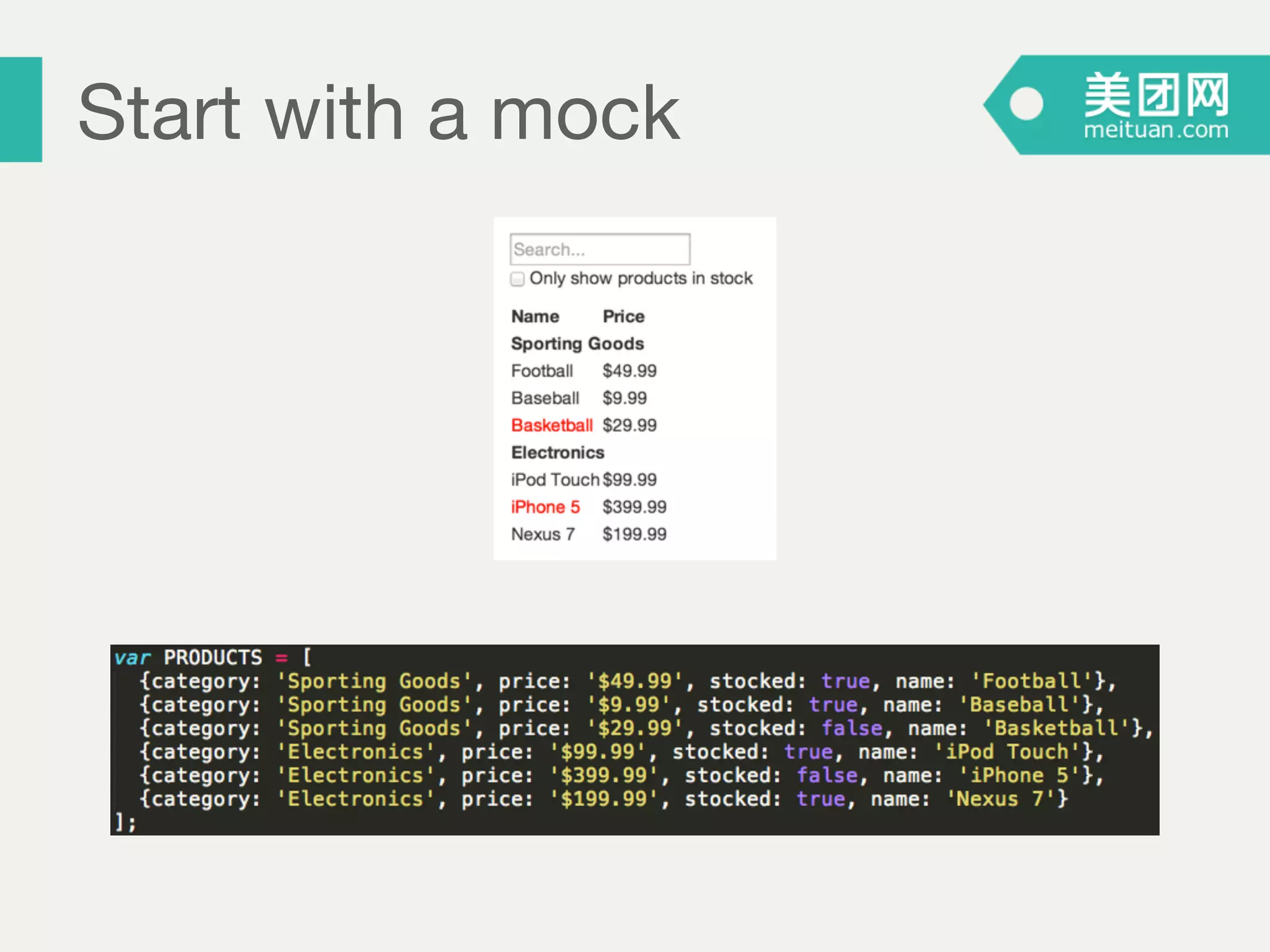The height and width of the screenshot is (952, 1270).
Task: Click the Search... input field
Action: tap(600, 249)
